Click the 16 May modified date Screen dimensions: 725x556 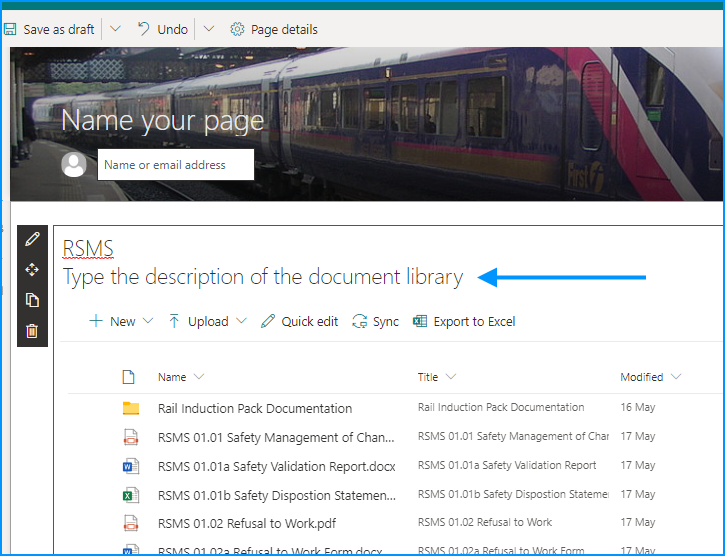[638, 407]
